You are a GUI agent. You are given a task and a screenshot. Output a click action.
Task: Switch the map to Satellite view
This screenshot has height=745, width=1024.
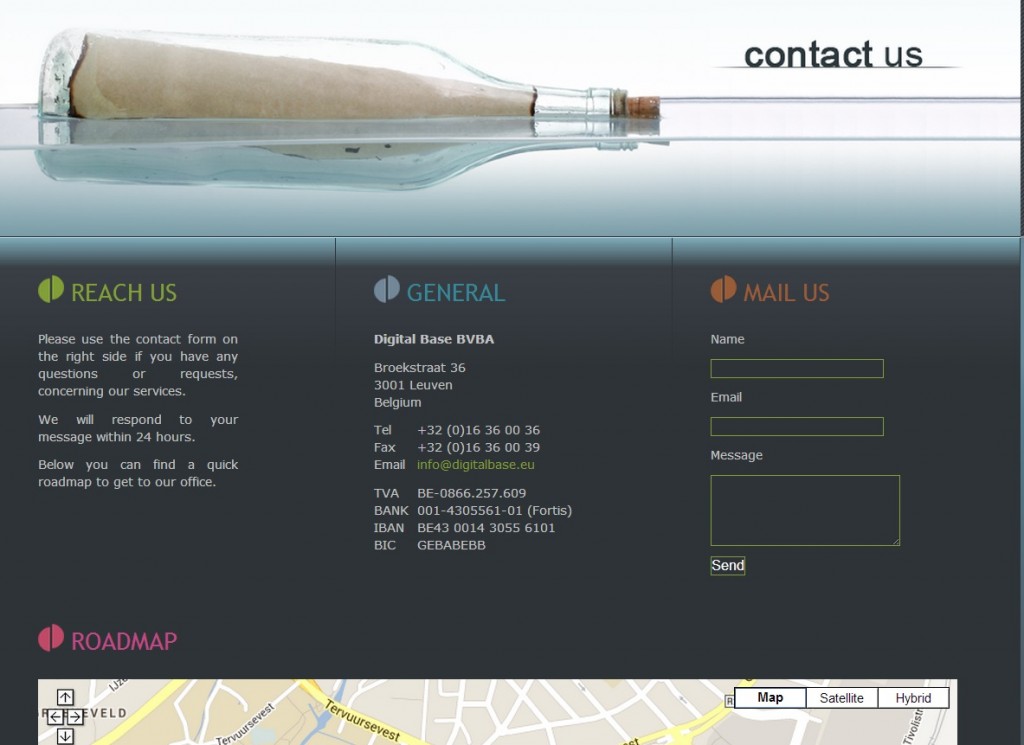click(x=842, y=697)
